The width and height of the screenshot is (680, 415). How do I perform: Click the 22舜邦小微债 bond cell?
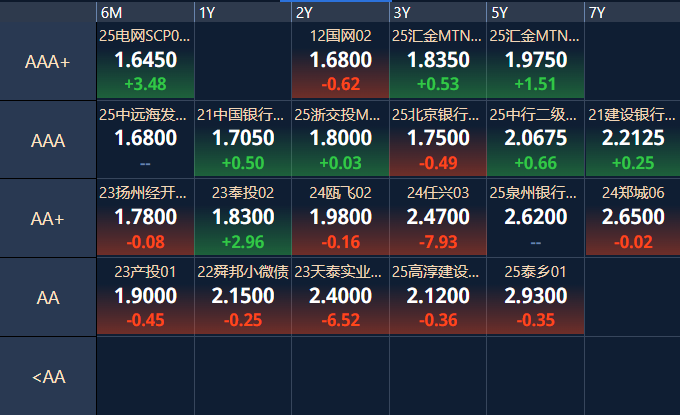(x=243, y=297)
